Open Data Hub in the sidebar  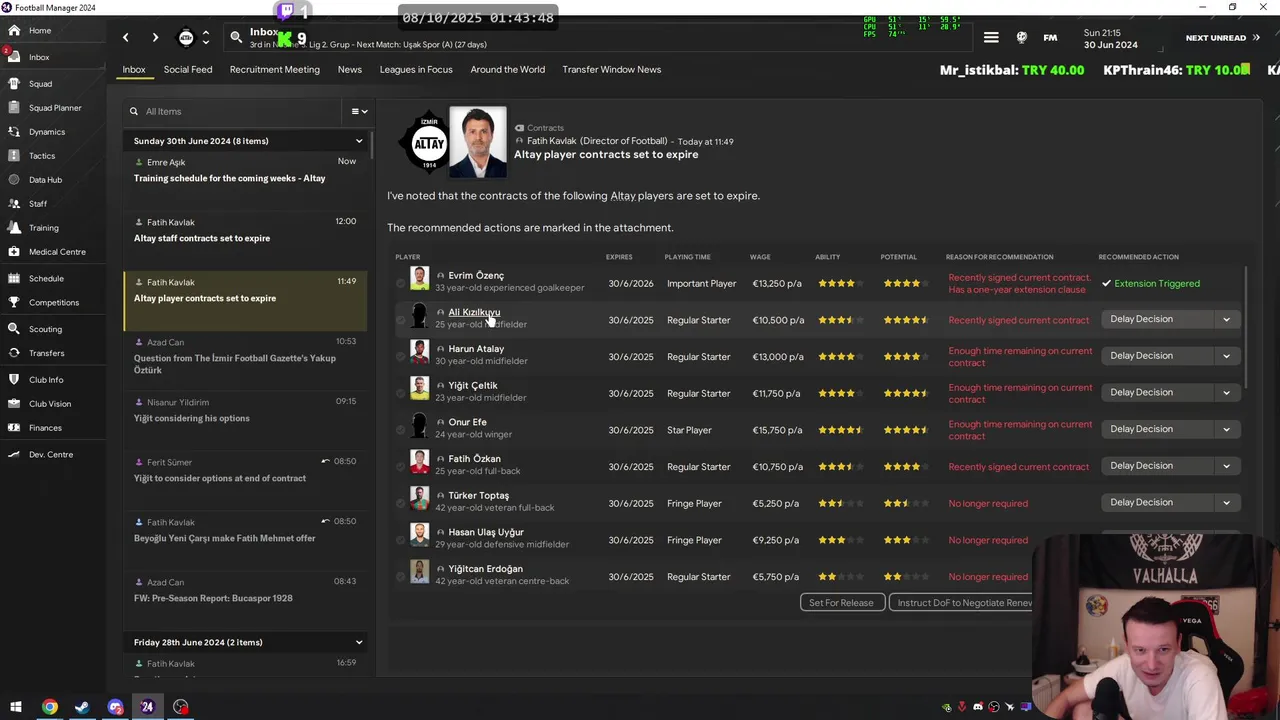point(45,180)
